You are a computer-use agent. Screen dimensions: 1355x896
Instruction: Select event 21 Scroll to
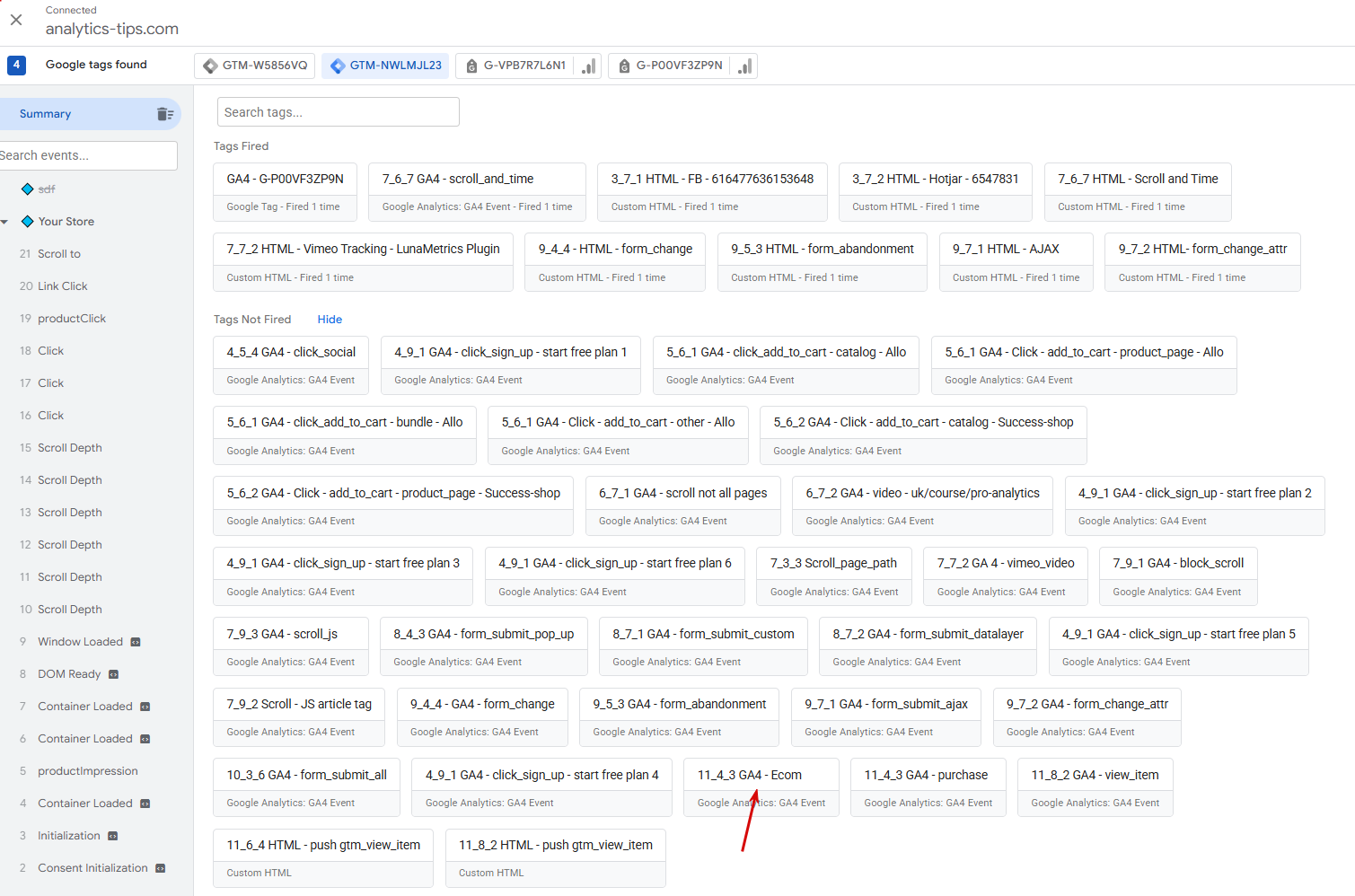coord(59,254)
